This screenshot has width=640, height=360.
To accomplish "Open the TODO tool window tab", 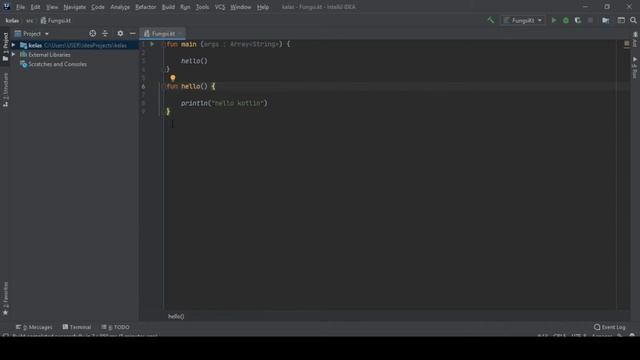I will pos(116,327).
